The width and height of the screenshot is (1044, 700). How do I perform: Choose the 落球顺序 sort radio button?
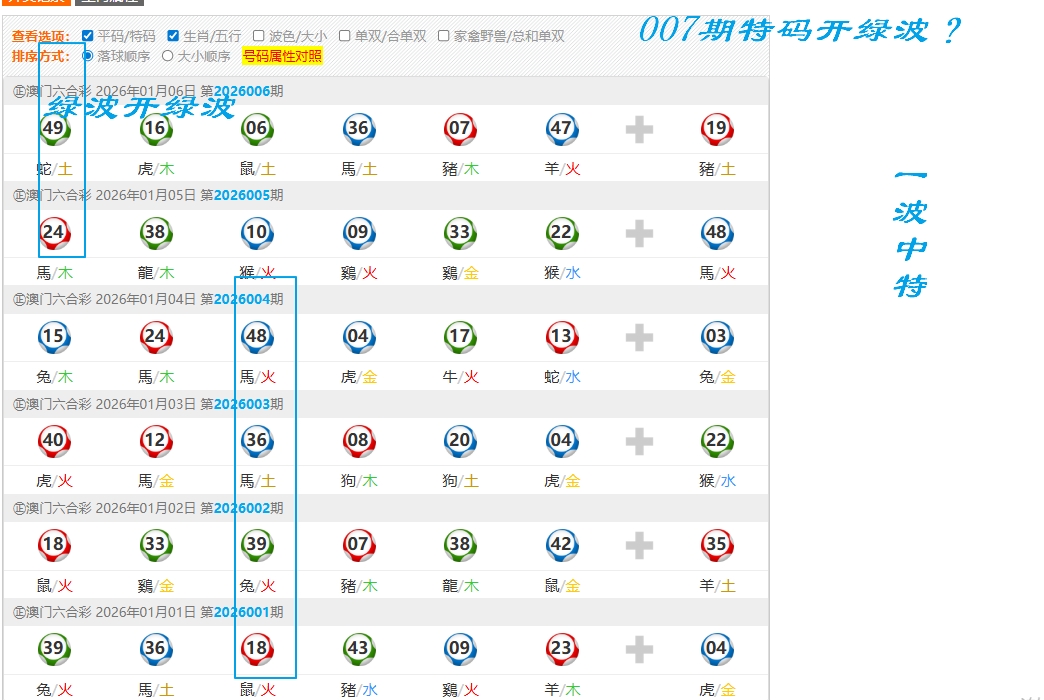pos(88,56)
